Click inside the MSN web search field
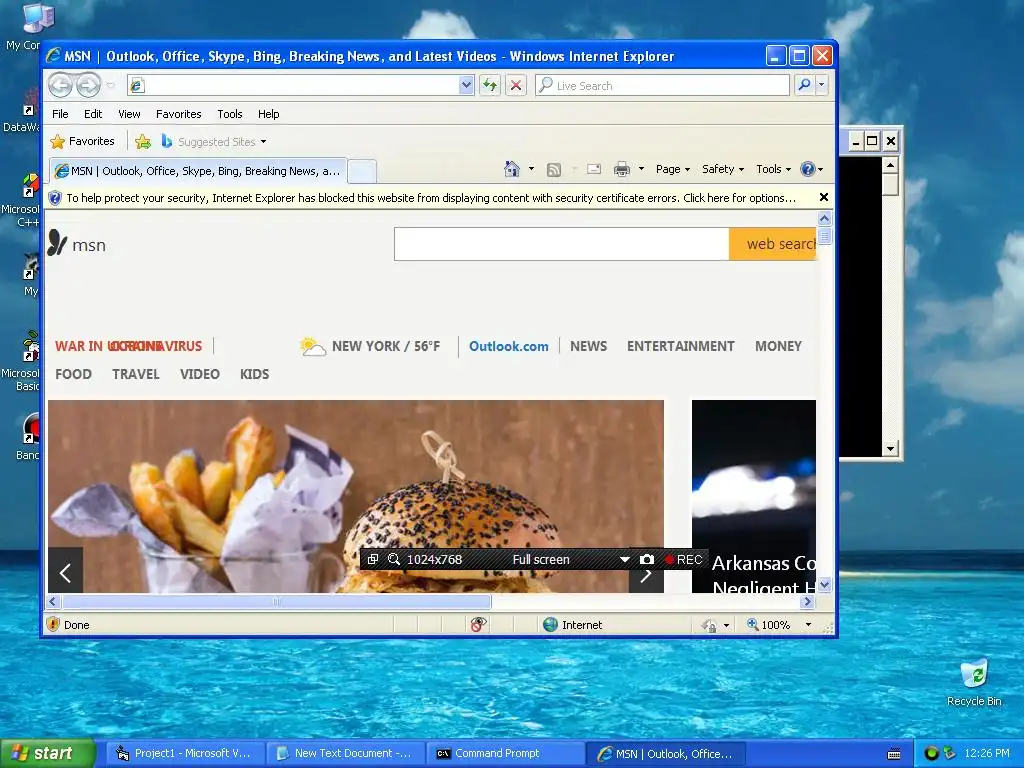 (x=562, y=244)
